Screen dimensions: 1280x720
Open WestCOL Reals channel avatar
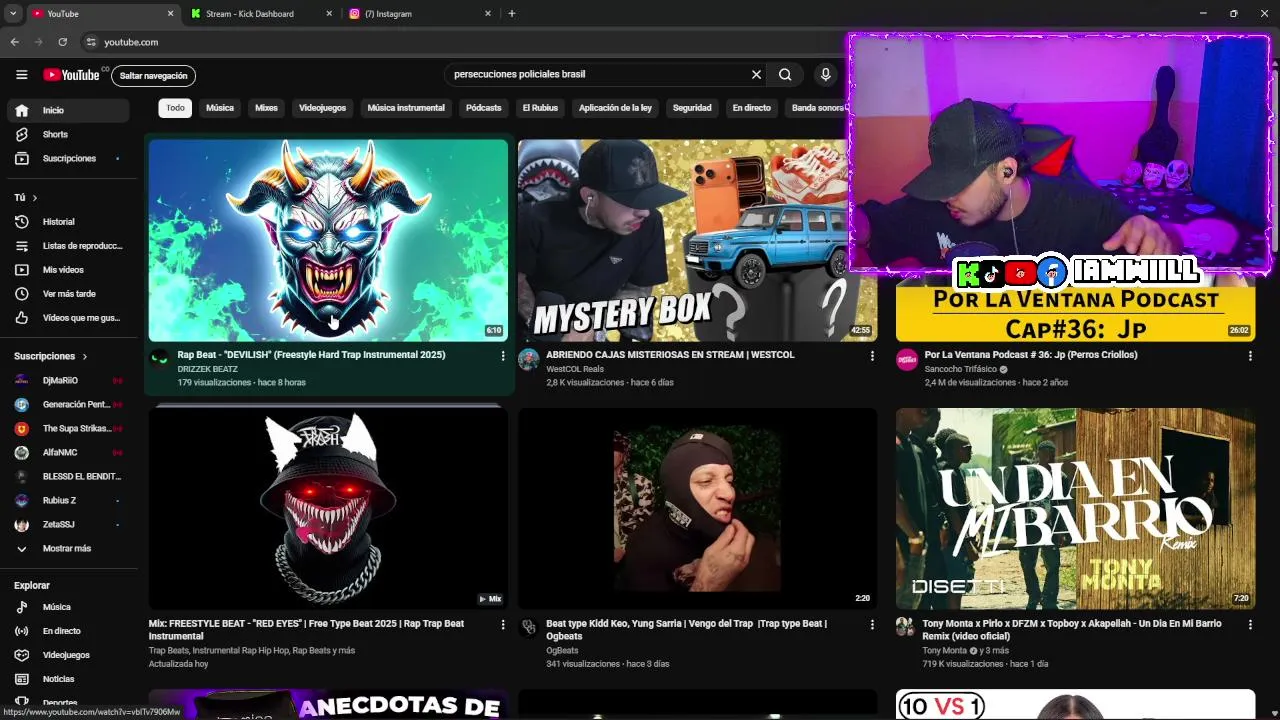pyautogui.click(x=528, y=359)
